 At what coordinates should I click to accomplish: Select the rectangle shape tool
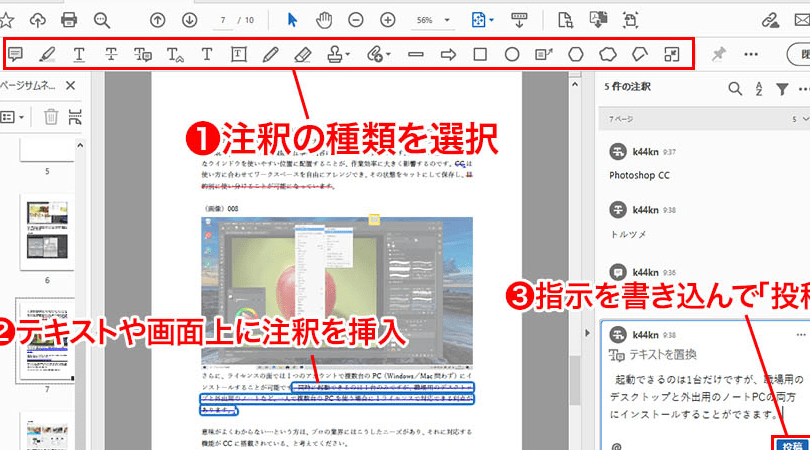tap(480, 54)
